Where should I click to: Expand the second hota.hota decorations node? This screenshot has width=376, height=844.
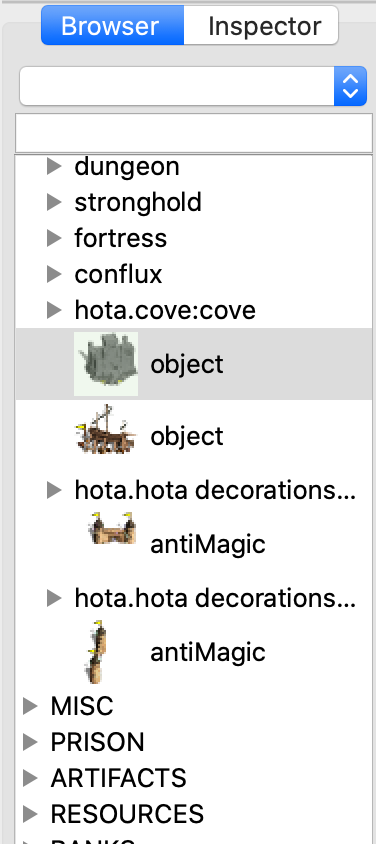(x=54, y=597)
